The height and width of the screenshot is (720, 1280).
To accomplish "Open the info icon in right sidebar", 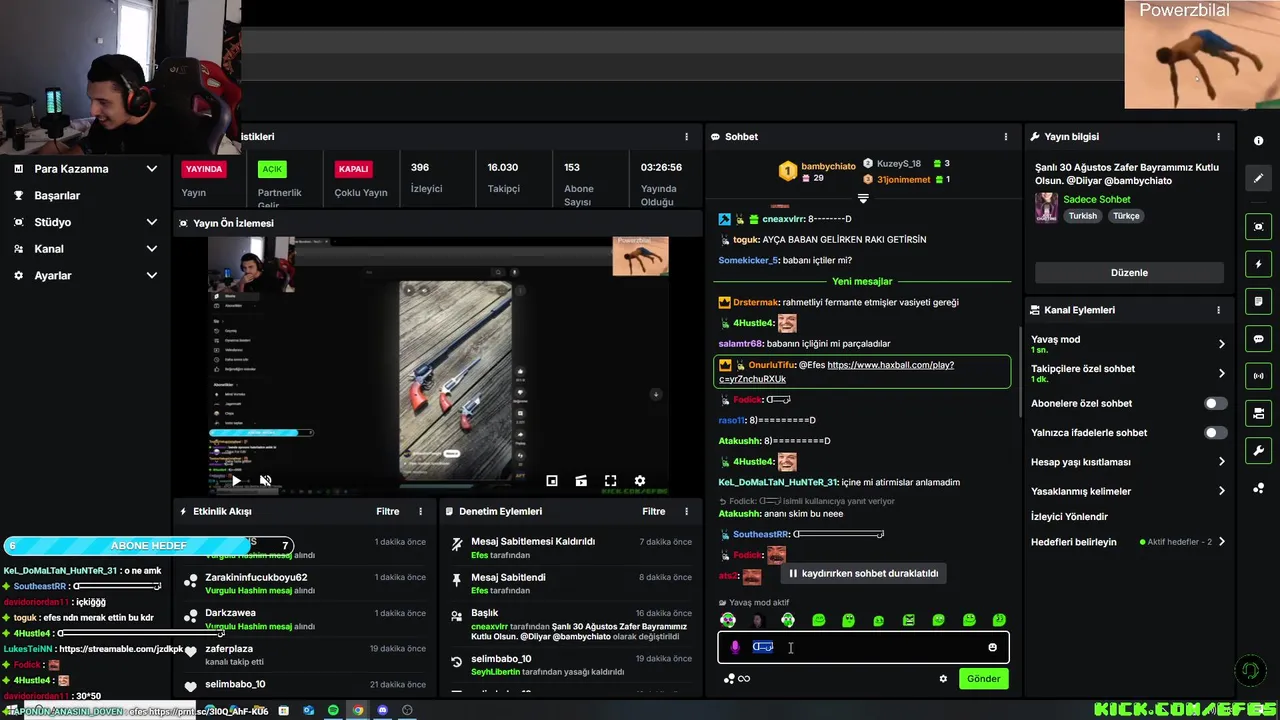I will pyautogui.click(x=1258, y=141).
